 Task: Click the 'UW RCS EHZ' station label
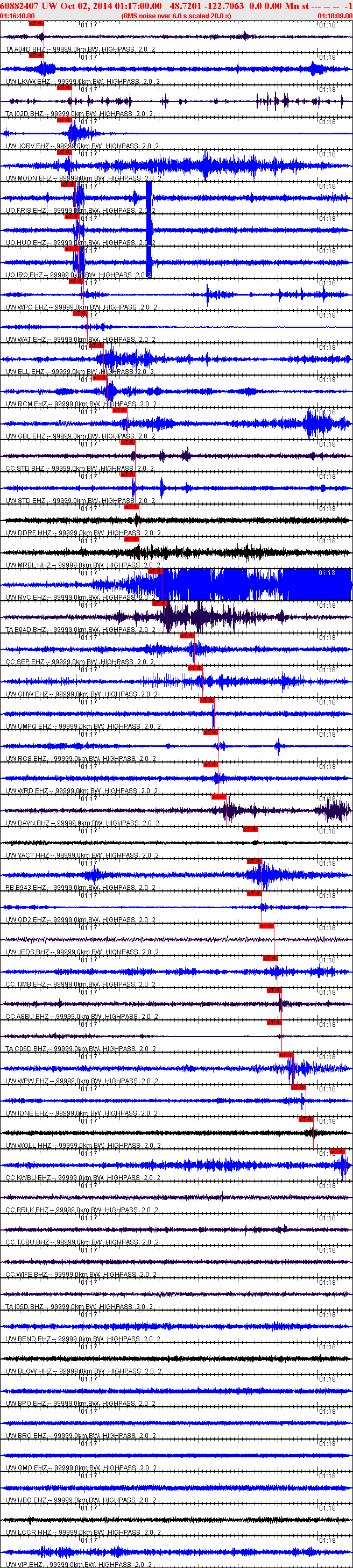(x=26, y=759)
